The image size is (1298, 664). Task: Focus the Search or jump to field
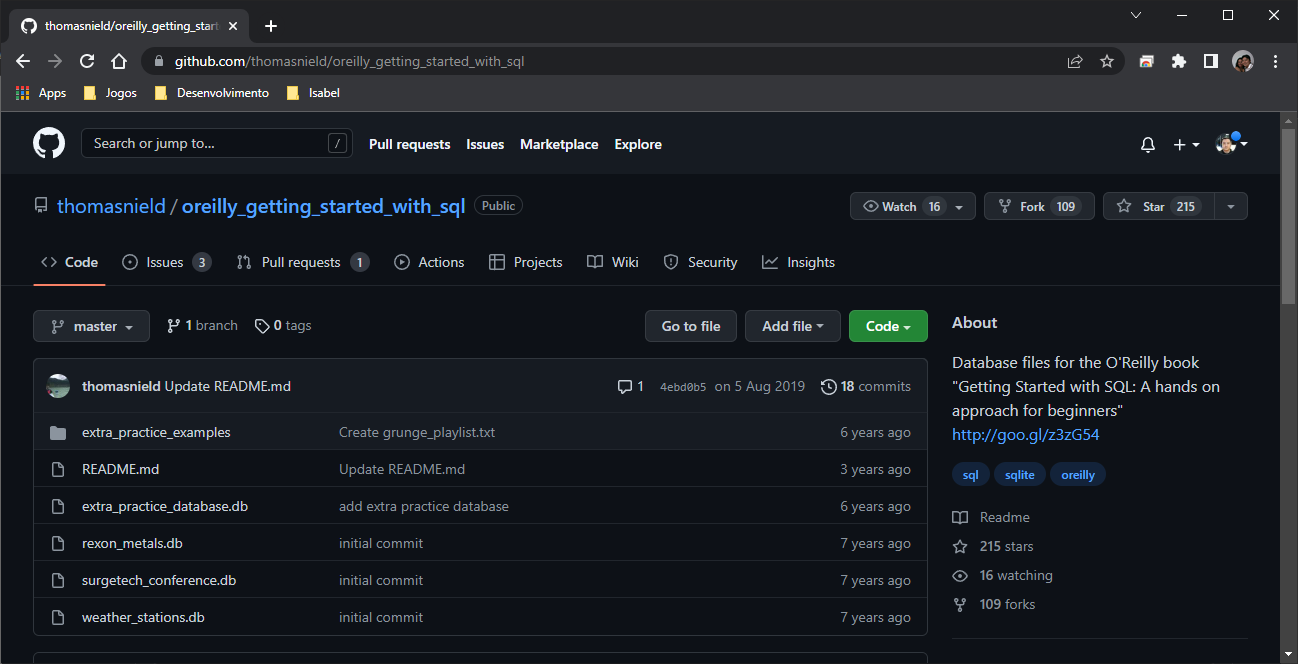(217, 144)
